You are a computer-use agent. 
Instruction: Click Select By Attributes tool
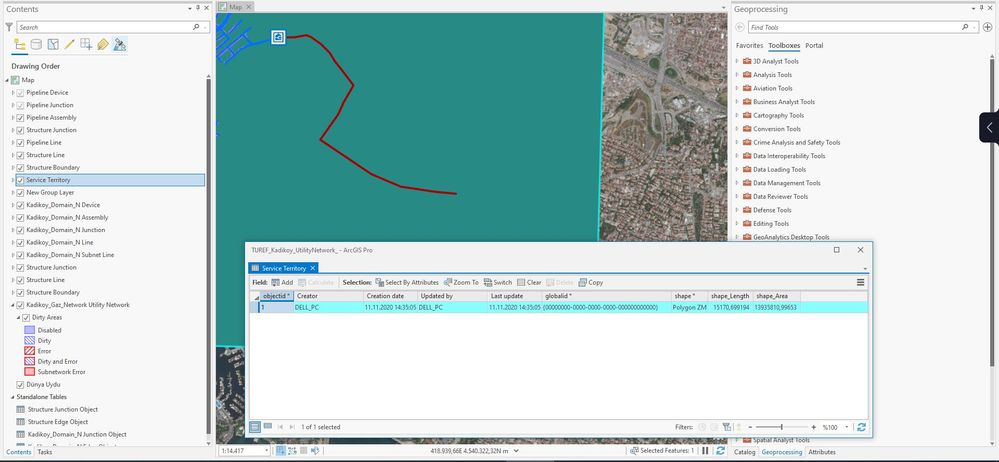tap(406, 282)
